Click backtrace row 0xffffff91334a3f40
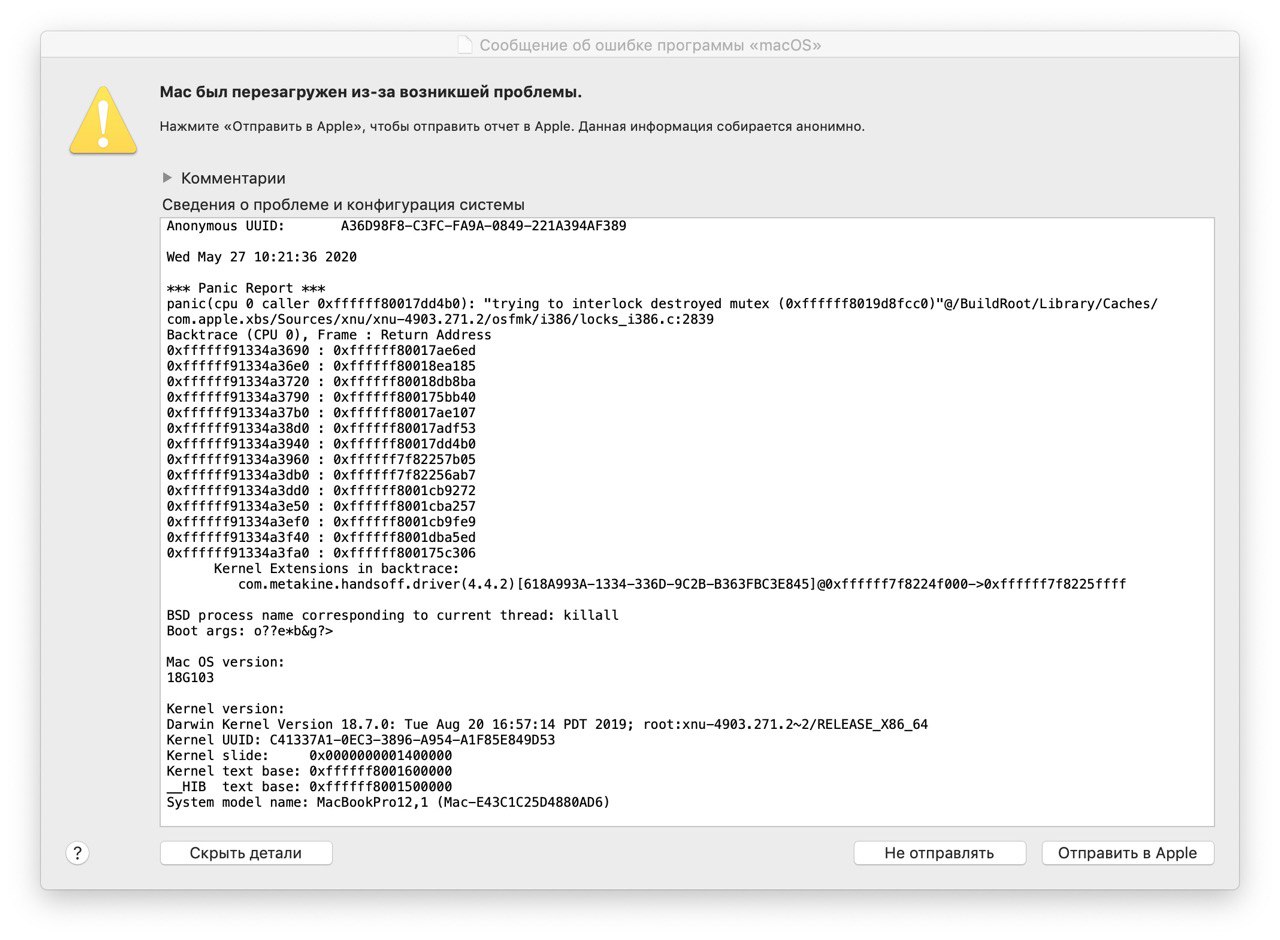The image size is (1280, 940). click(321, 537)
